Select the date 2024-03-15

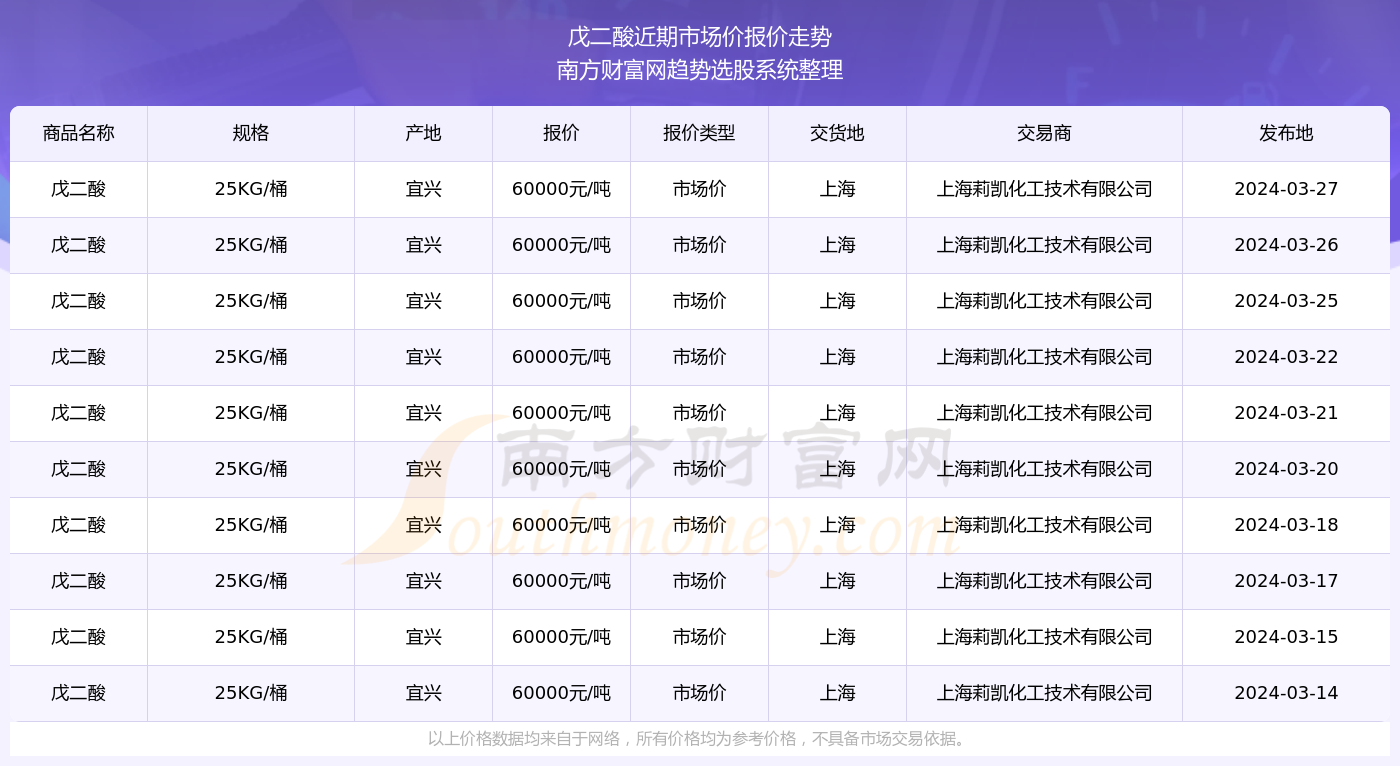click(x=1286, y=637)
